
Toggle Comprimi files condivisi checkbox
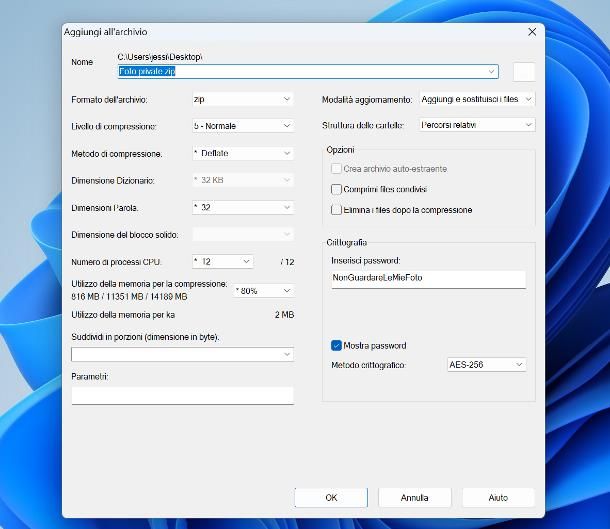(336, 189)
